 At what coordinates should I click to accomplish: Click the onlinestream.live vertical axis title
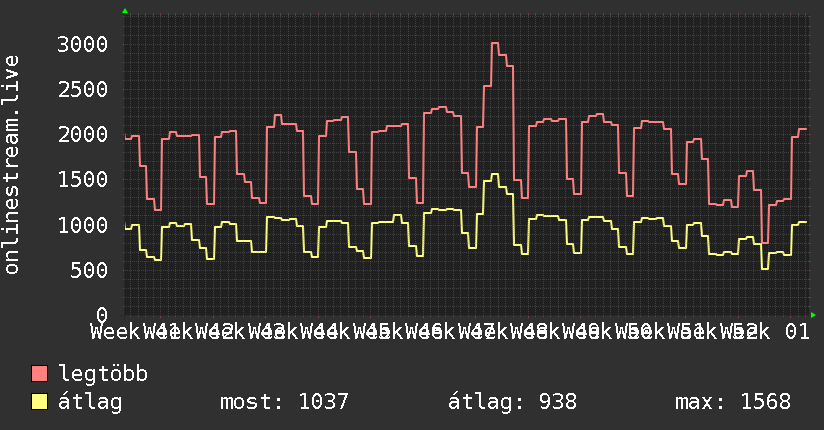(x=11, y=165)
